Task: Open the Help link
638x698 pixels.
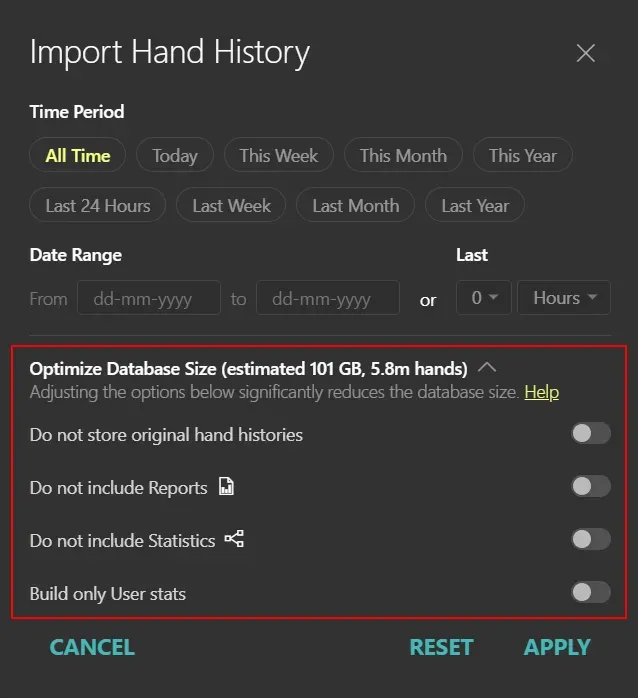Action: click(x=541, y=392)
